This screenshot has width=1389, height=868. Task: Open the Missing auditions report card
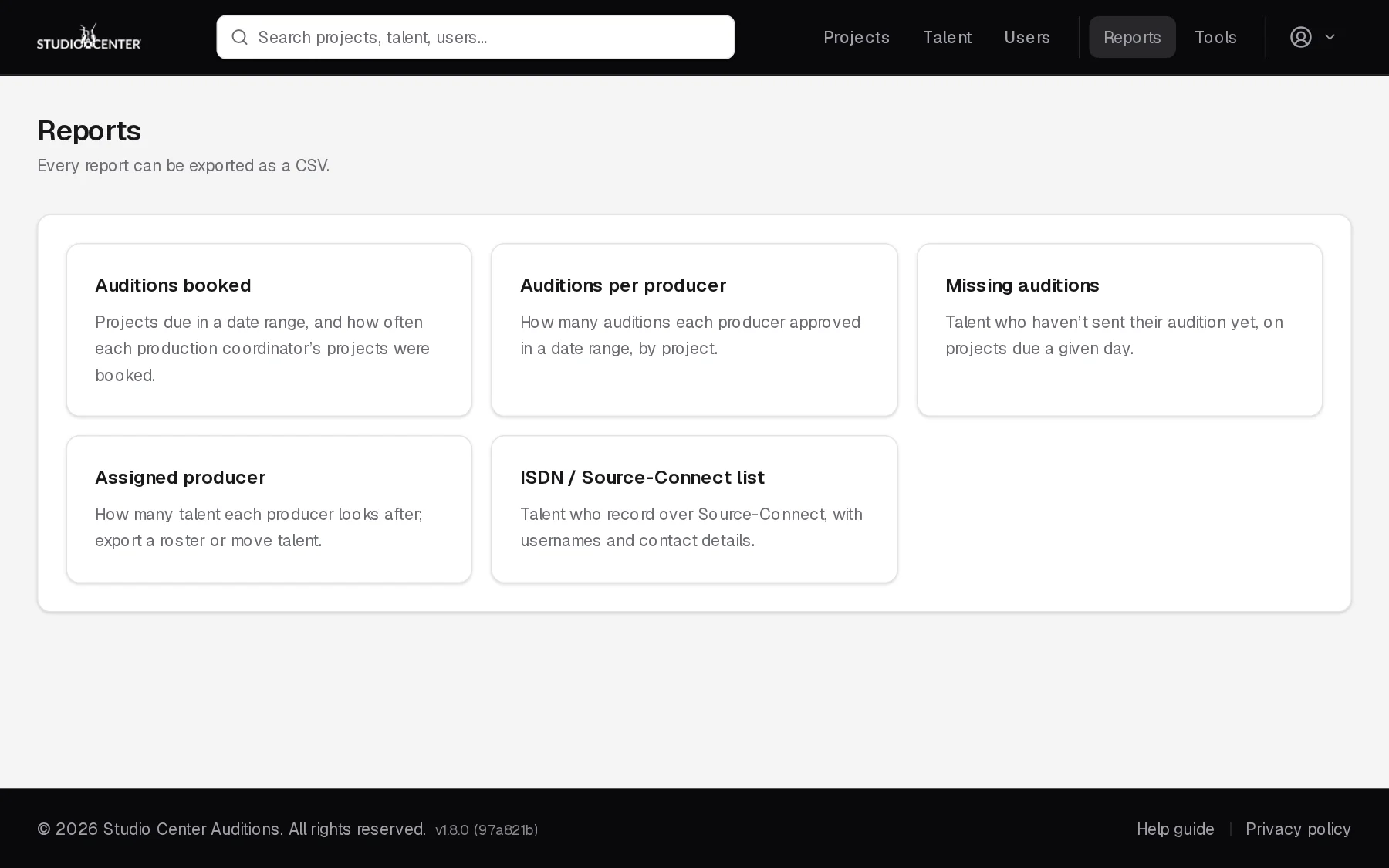[1120, 330]
